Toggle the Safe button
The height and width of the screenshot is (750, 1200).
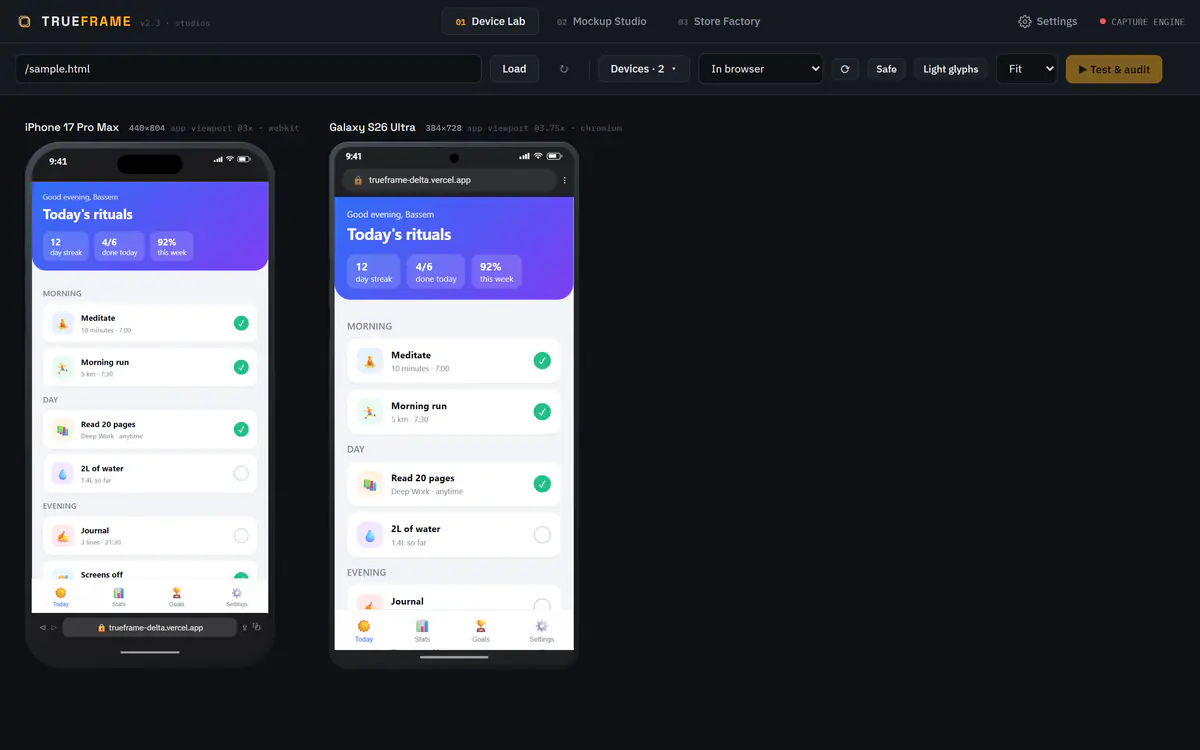pyautogui.click(x=887, y=69)
